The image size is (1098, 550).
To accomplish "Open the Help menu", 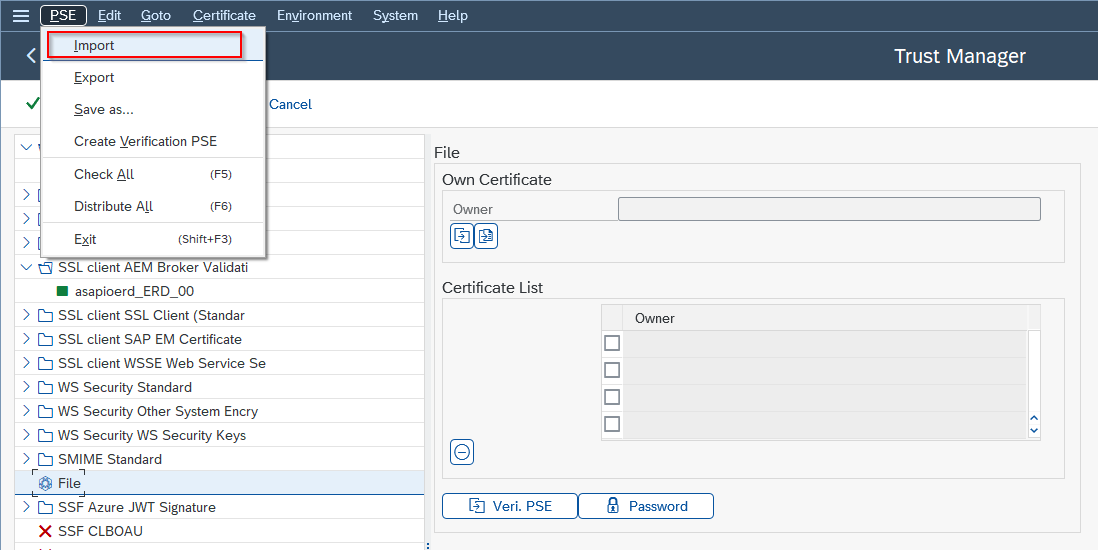I will coord(452,15).
